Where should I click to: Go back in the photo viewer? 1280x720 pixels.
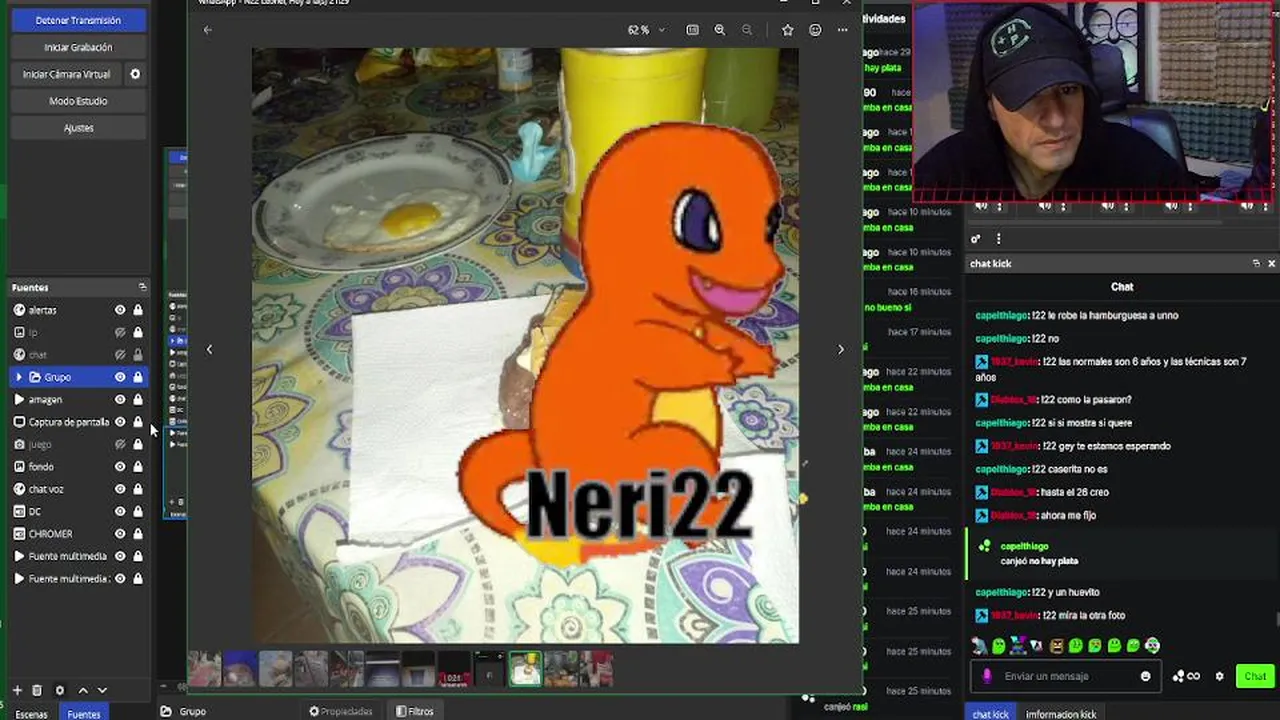208,30
